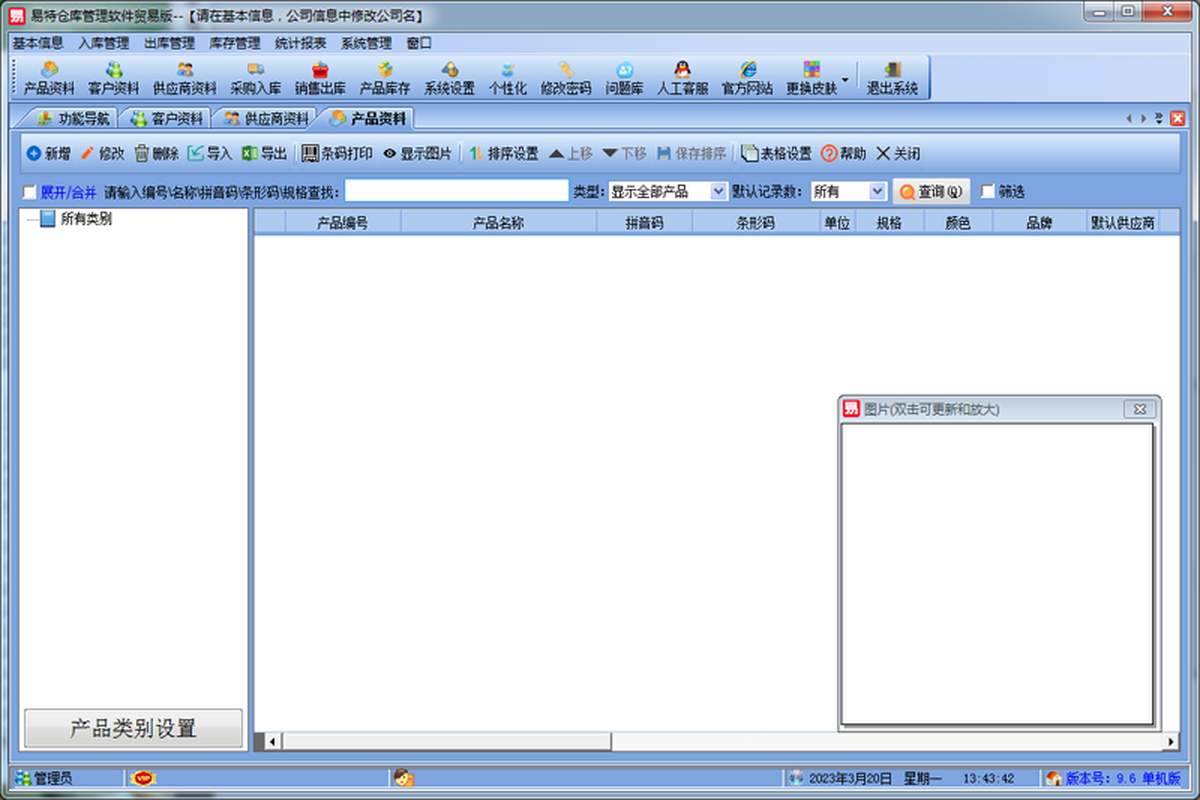The width and height of the screenshot is (1200, 800).
Task: Click the 条码打印 barcode icon
Action: tap(311, 154)
